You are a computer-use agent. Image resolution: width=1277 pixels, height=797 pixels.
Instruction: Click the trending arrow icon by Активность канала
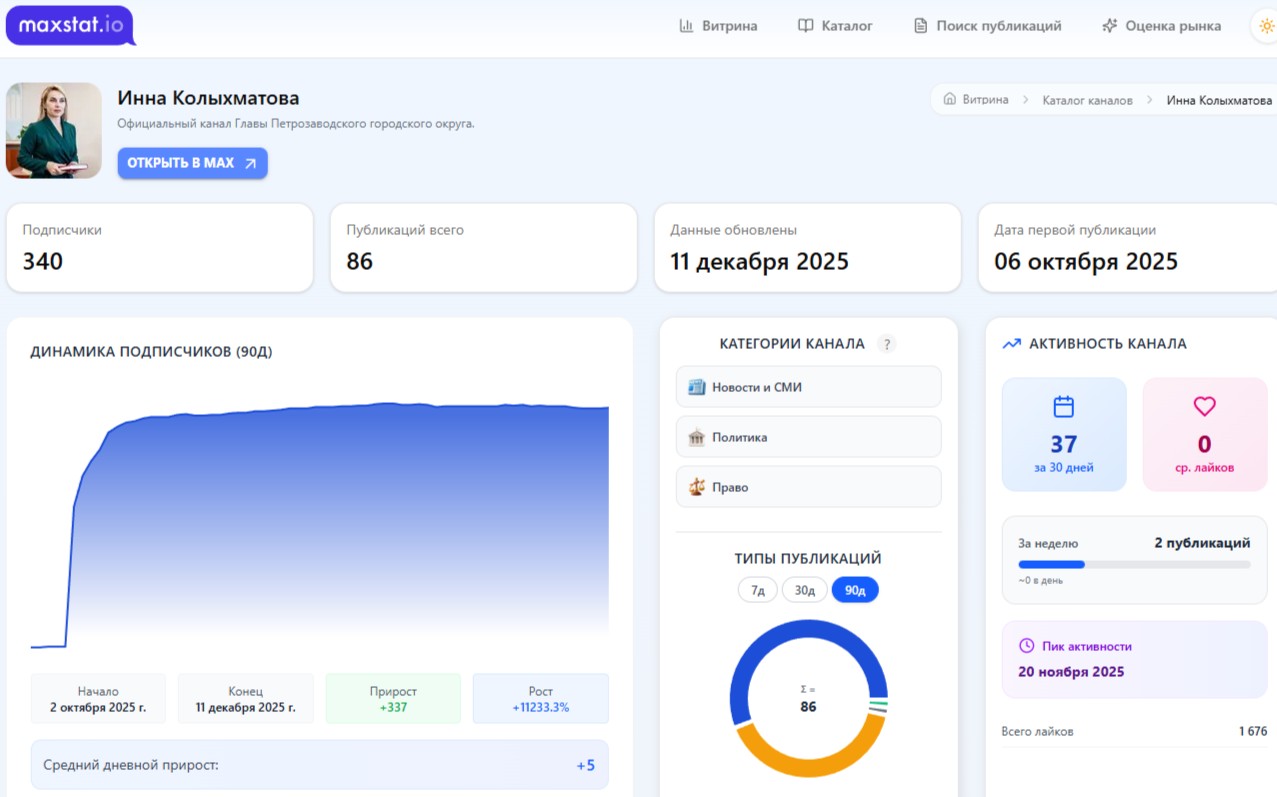click(1011, 344)
